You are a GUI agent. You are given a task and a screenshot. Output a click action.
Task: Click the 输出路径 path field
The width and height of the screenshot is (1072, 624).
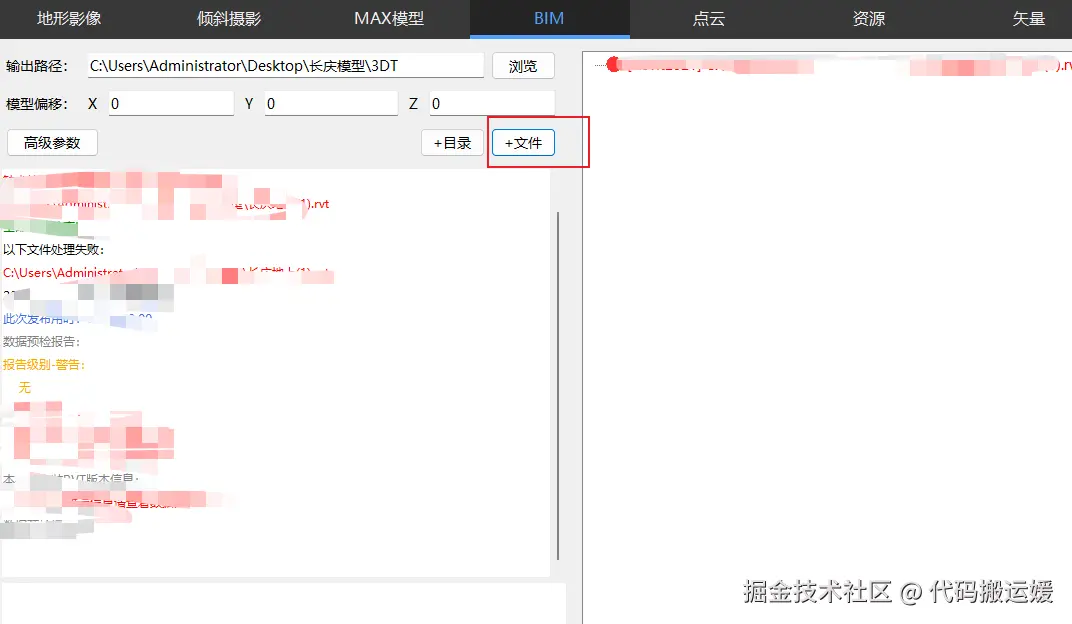(286, 66)
